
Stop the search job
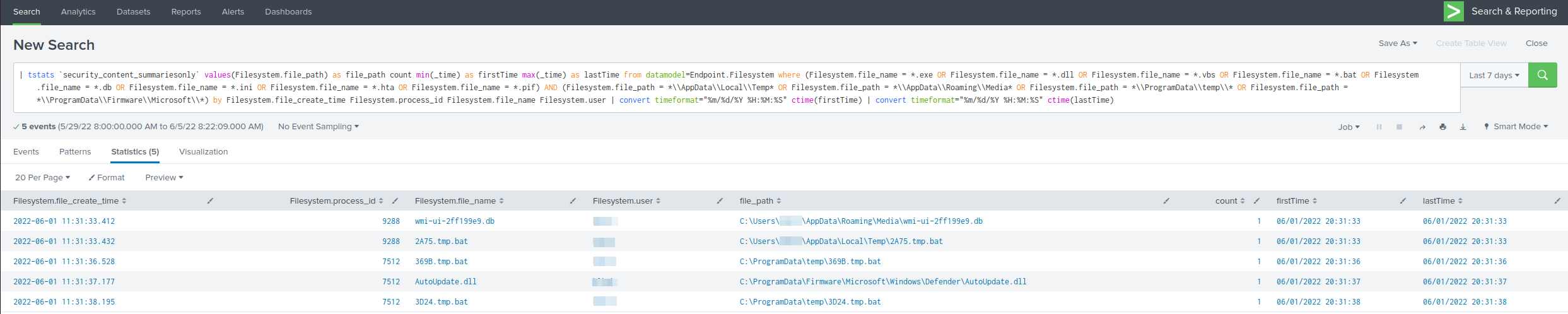[1399, 127]
